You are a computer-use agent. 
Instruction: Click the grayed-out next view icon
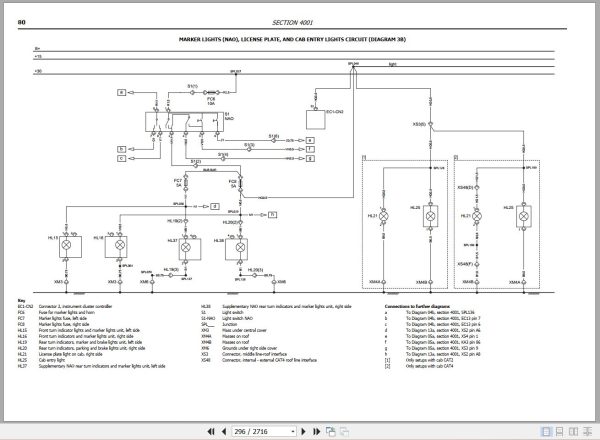coord(344,432)
